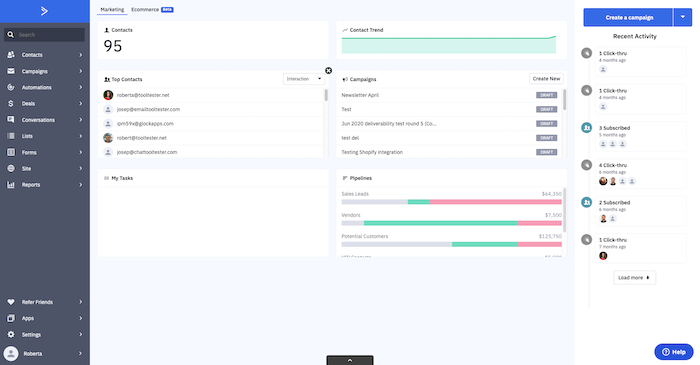Open Conversations via the chat icon
This screenshot has height=365, width=700.
pos(11,120)
